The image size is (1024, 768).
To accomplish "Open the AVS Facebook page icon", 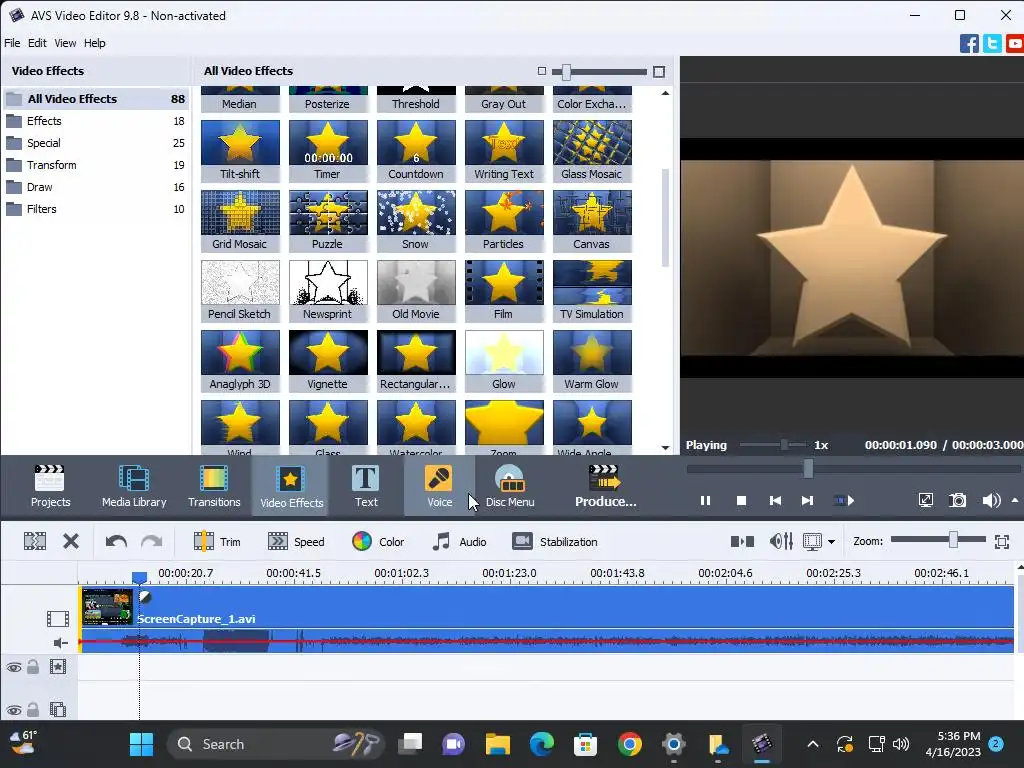I will pyautogui.click(x=969, y=44).
